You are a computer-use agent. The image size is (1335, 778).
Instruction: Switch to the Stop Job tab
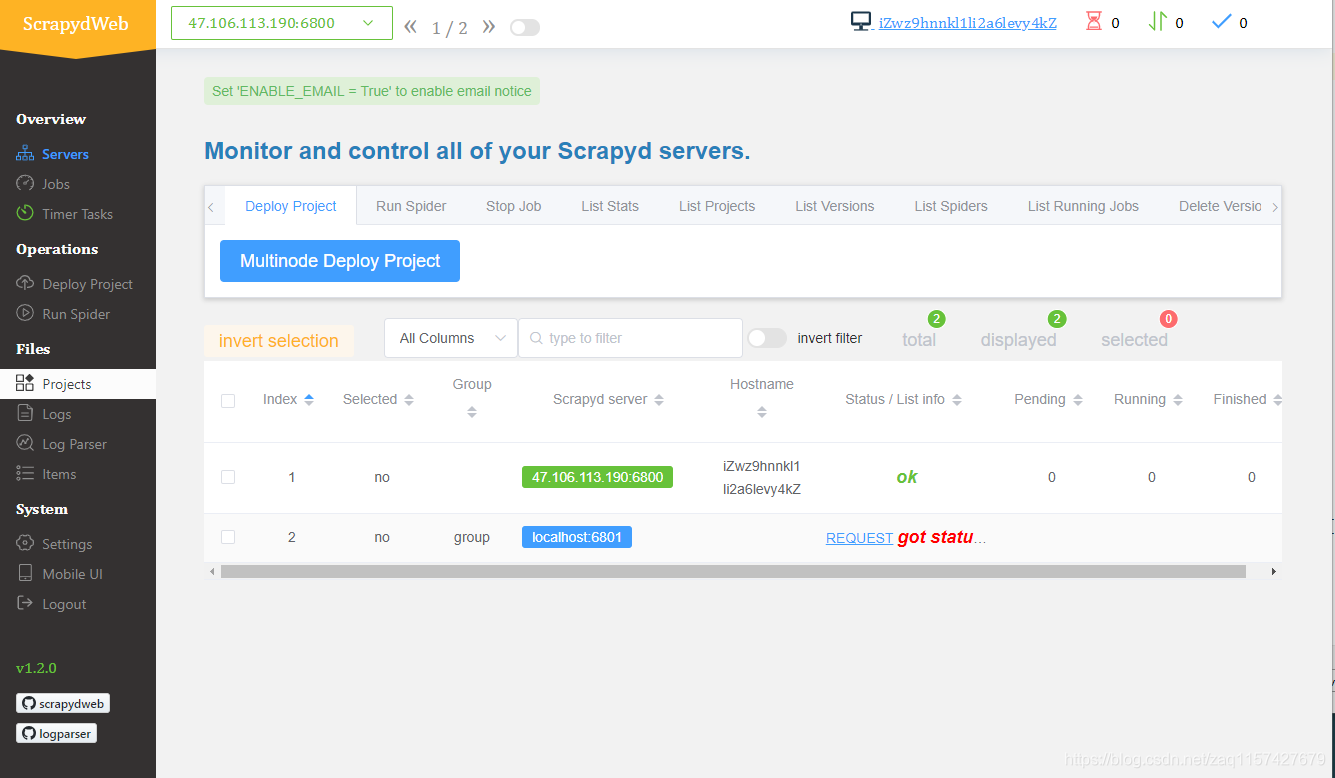coord(514,206)
